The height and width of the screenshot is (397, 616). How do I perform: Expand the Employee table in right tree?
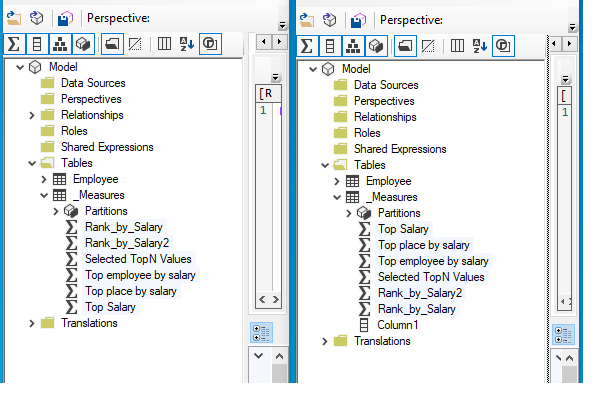(337, 181)
